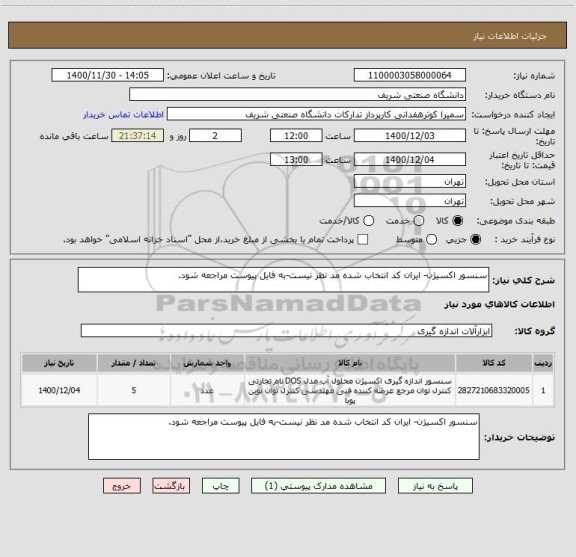Click the quantity cell showing 5
Image resolution: width=576 pixels, height=557 pixels.
point(134,390)
